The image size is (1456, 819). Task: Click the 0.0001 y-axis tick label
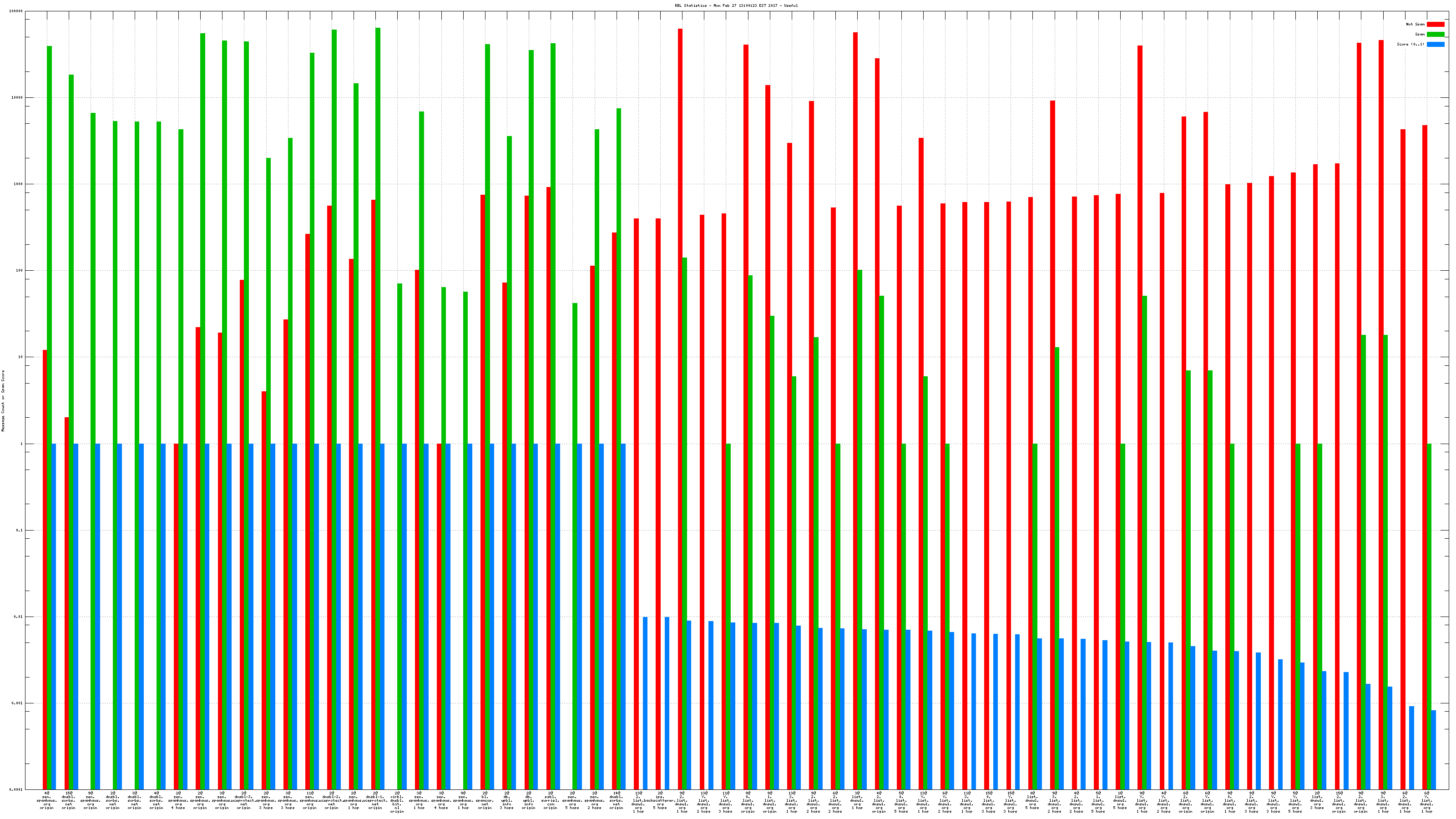click(x=16, y=789)
